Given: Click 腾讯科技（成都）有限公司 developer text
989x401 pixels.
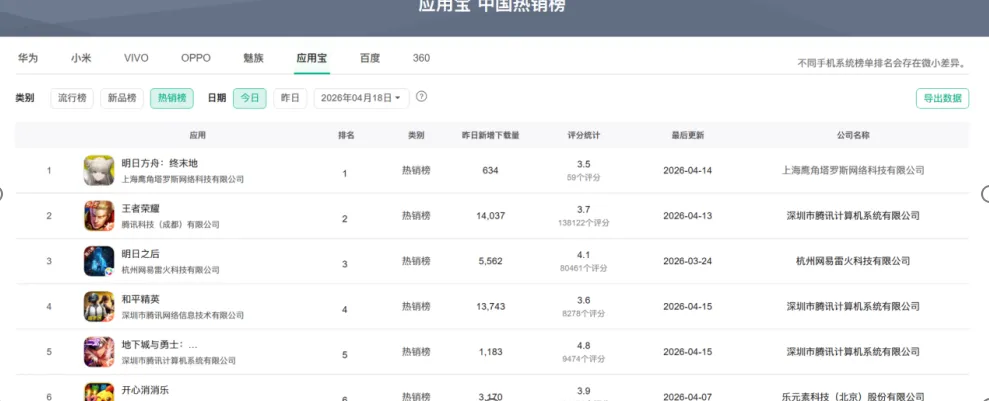Looking at the screenshot, I should tap(170, 224).
